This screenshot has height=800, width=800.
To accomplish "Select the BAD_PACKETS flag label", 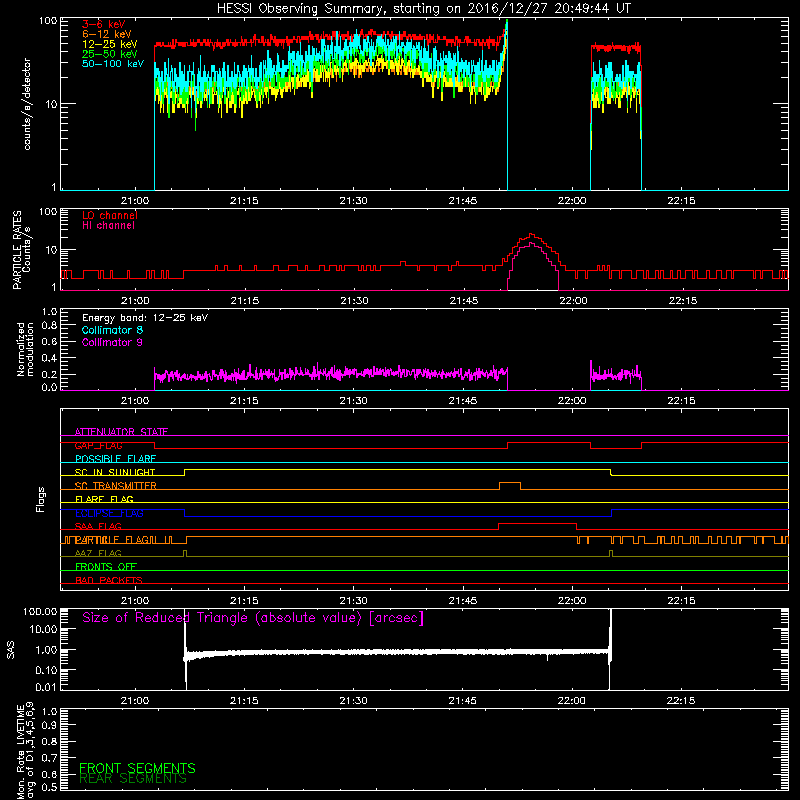I will coord(109,580).
